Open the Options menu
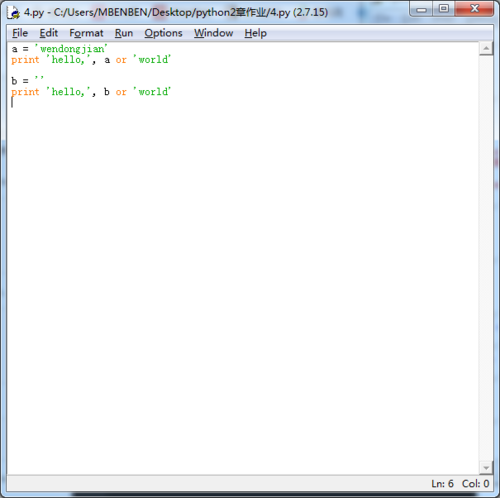 tap(163, 33)
